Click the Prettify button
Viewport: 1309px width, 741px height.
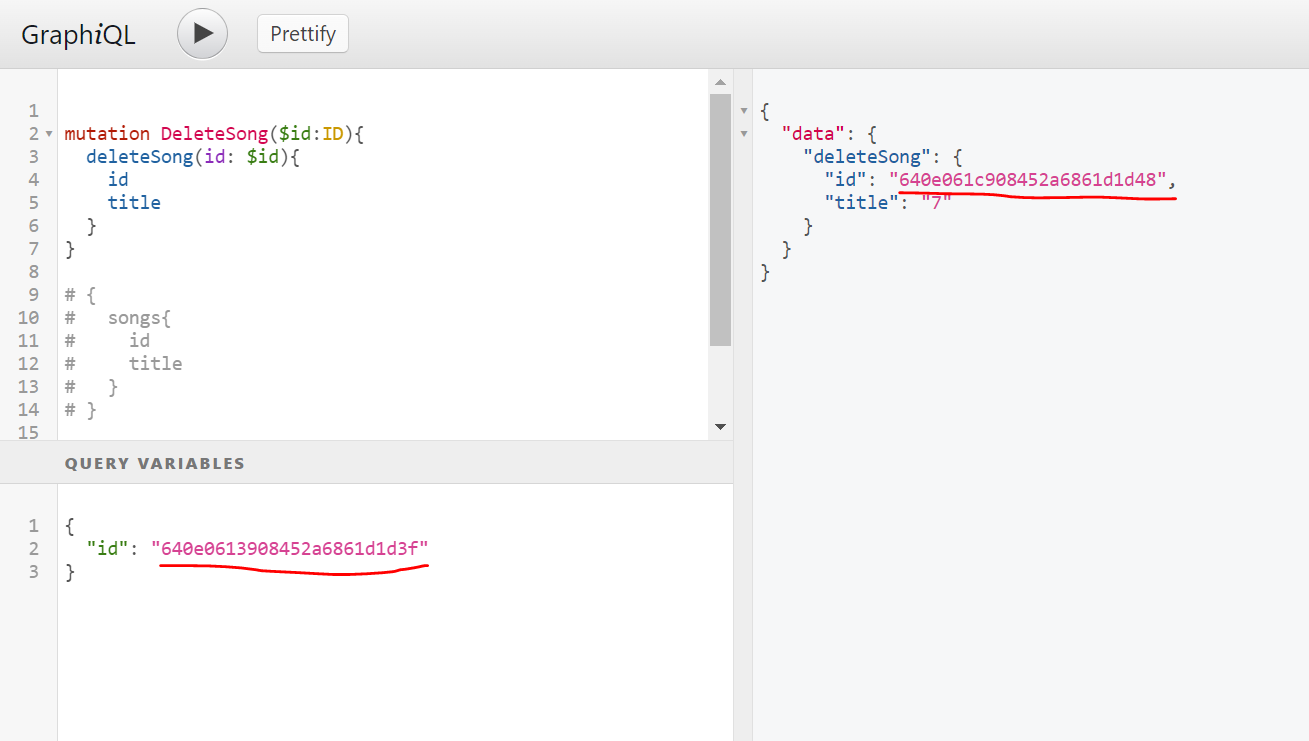(303, 34)
